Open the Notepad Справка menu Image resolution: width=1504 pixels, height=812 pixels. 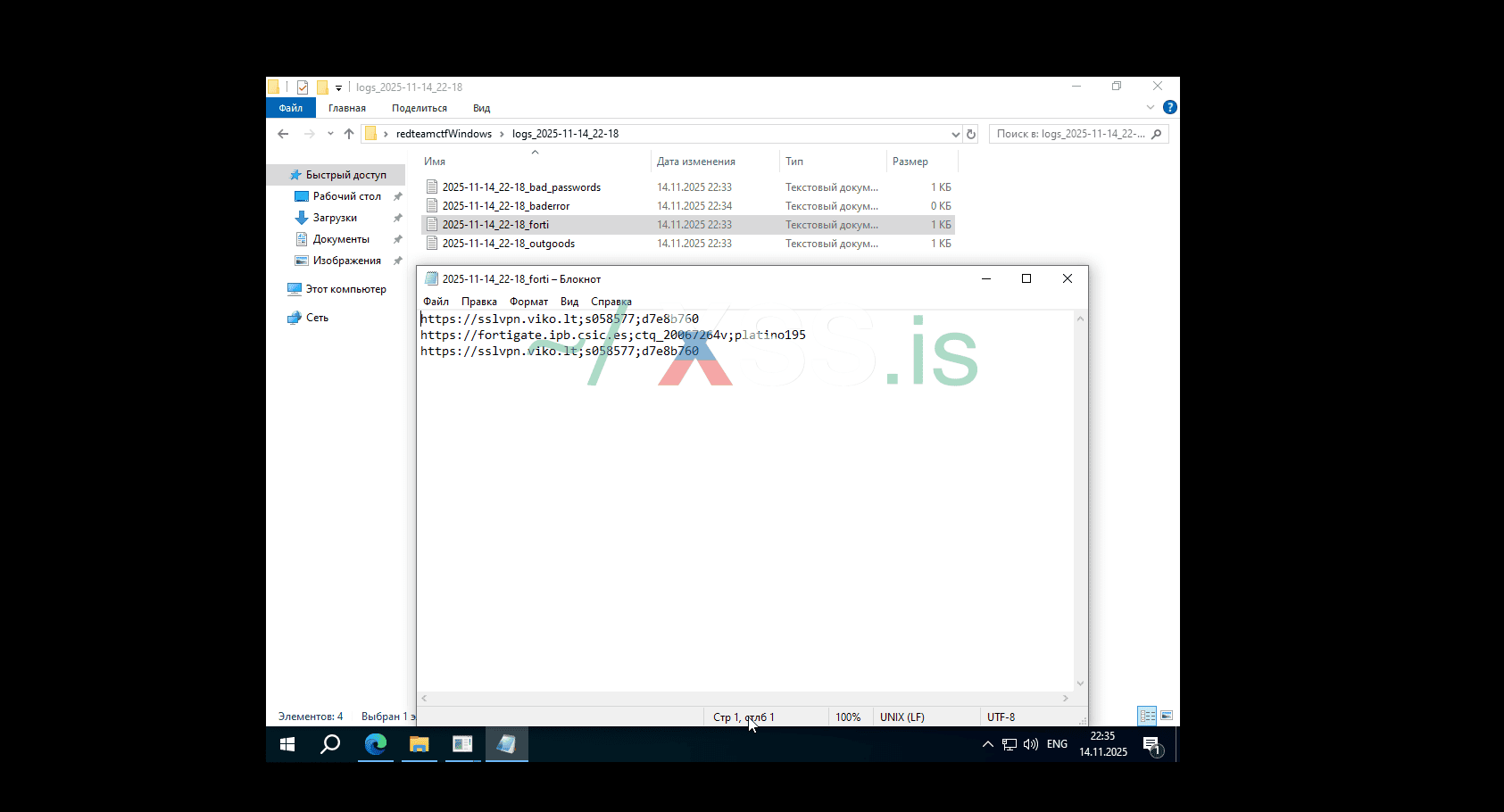tap(611, 302)
